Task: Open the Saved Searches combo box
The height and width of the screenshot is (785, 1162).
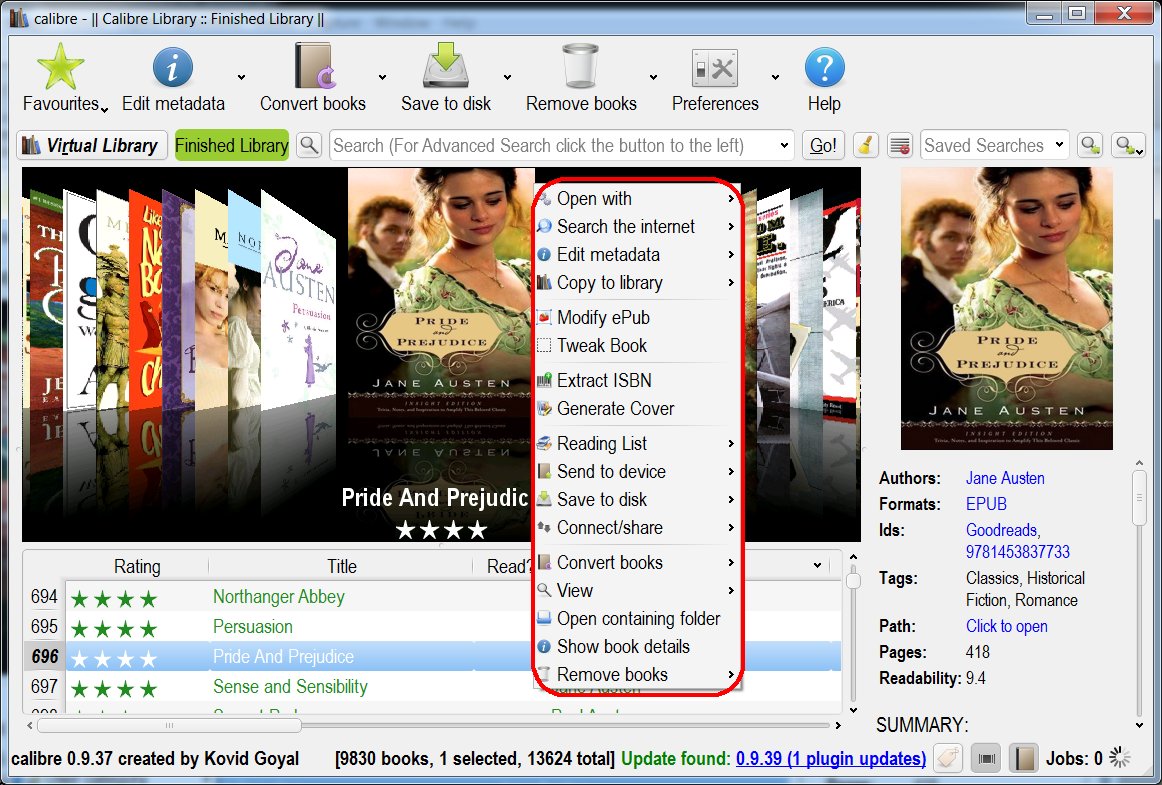Action: [995, 145]
